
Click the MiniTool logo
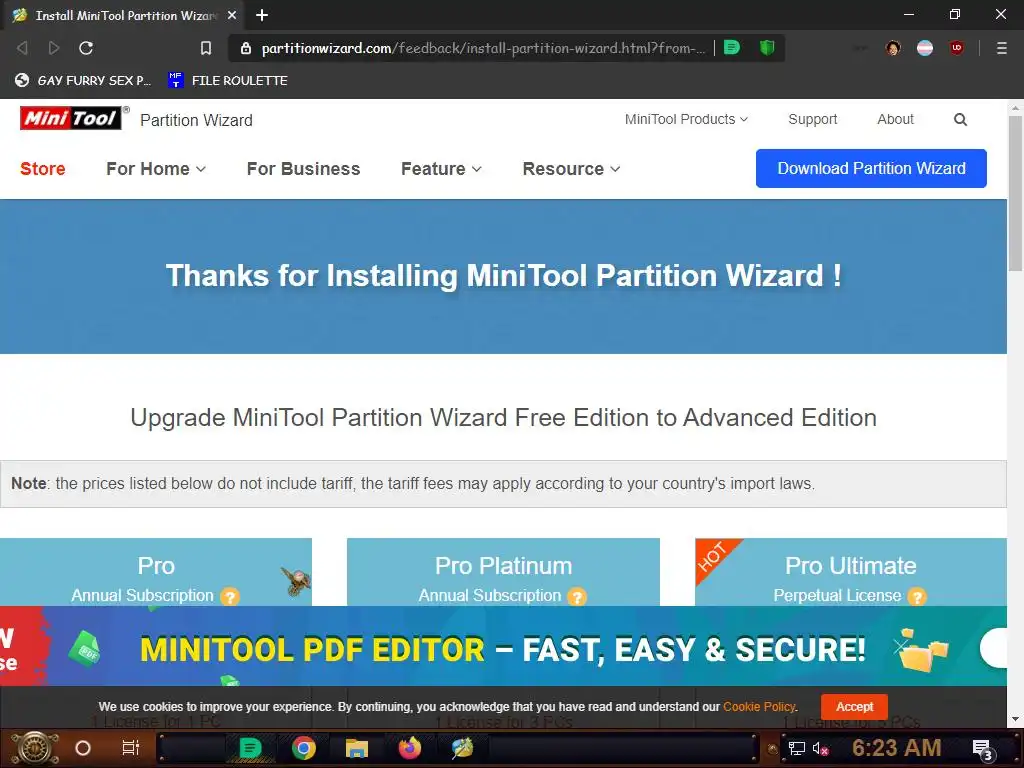tap(71, 118)
